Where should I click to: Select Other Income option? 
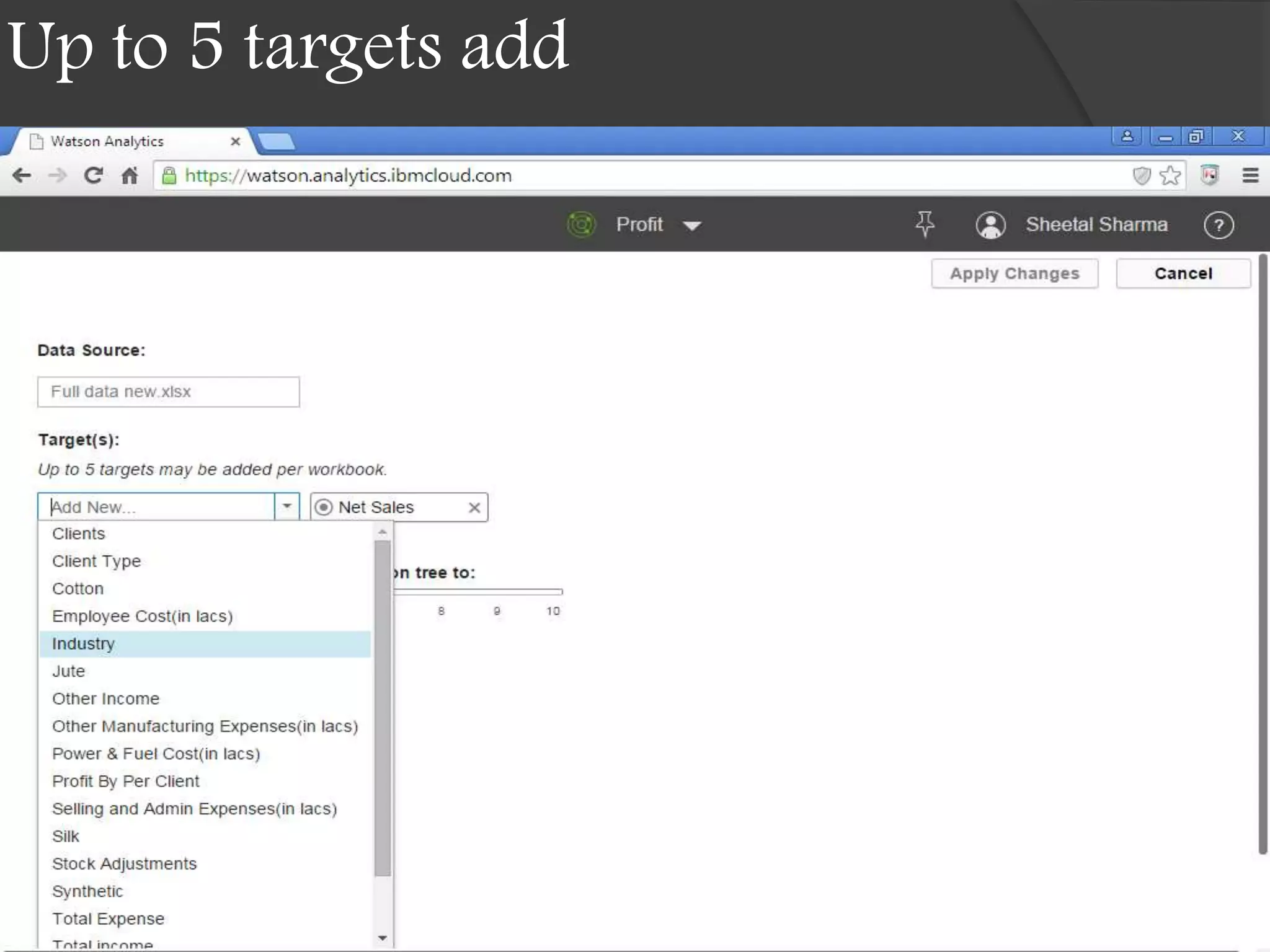pos(205,699)
